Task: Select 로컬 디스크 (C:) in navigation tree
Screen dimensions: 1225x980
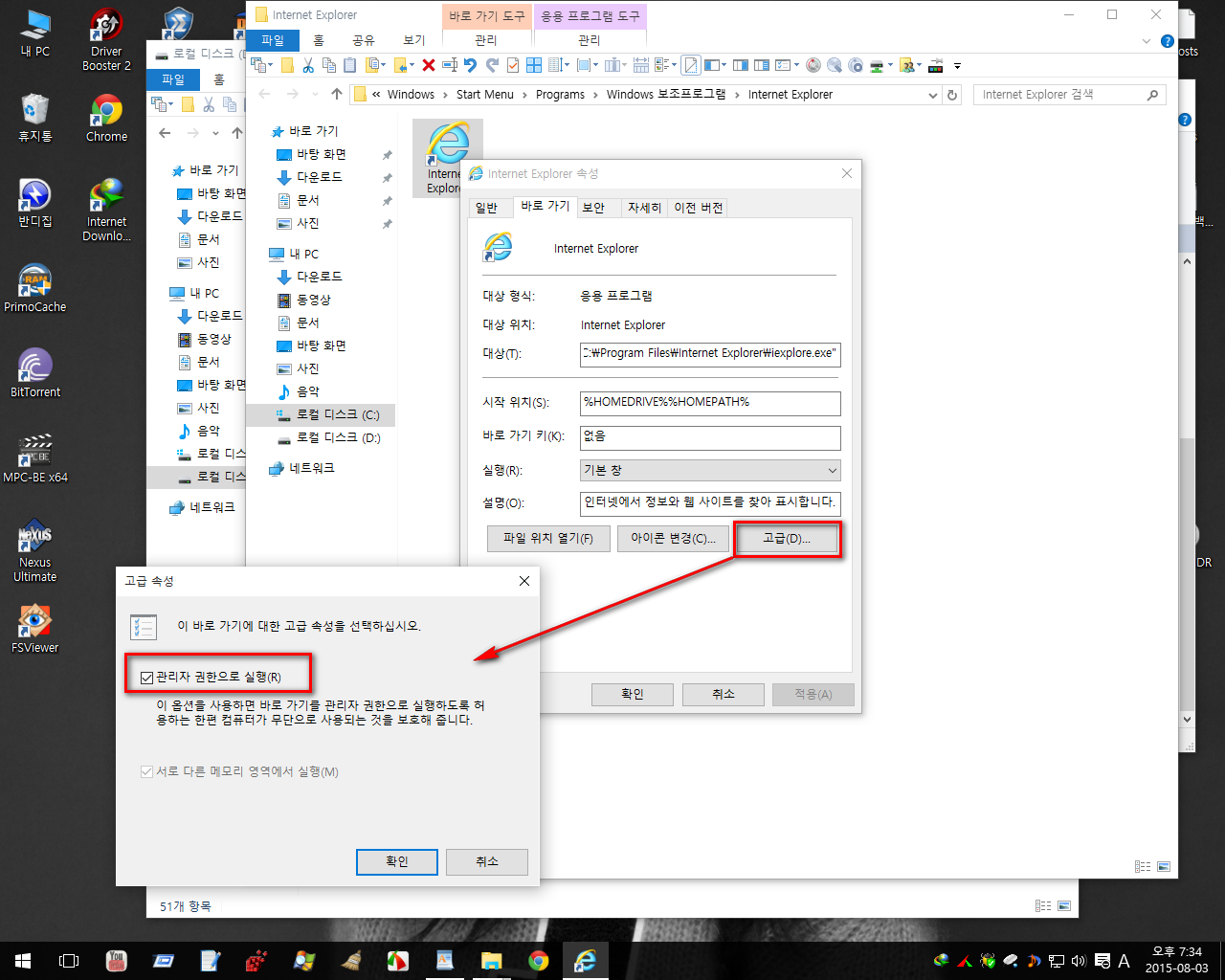Action: click(321, 414)
